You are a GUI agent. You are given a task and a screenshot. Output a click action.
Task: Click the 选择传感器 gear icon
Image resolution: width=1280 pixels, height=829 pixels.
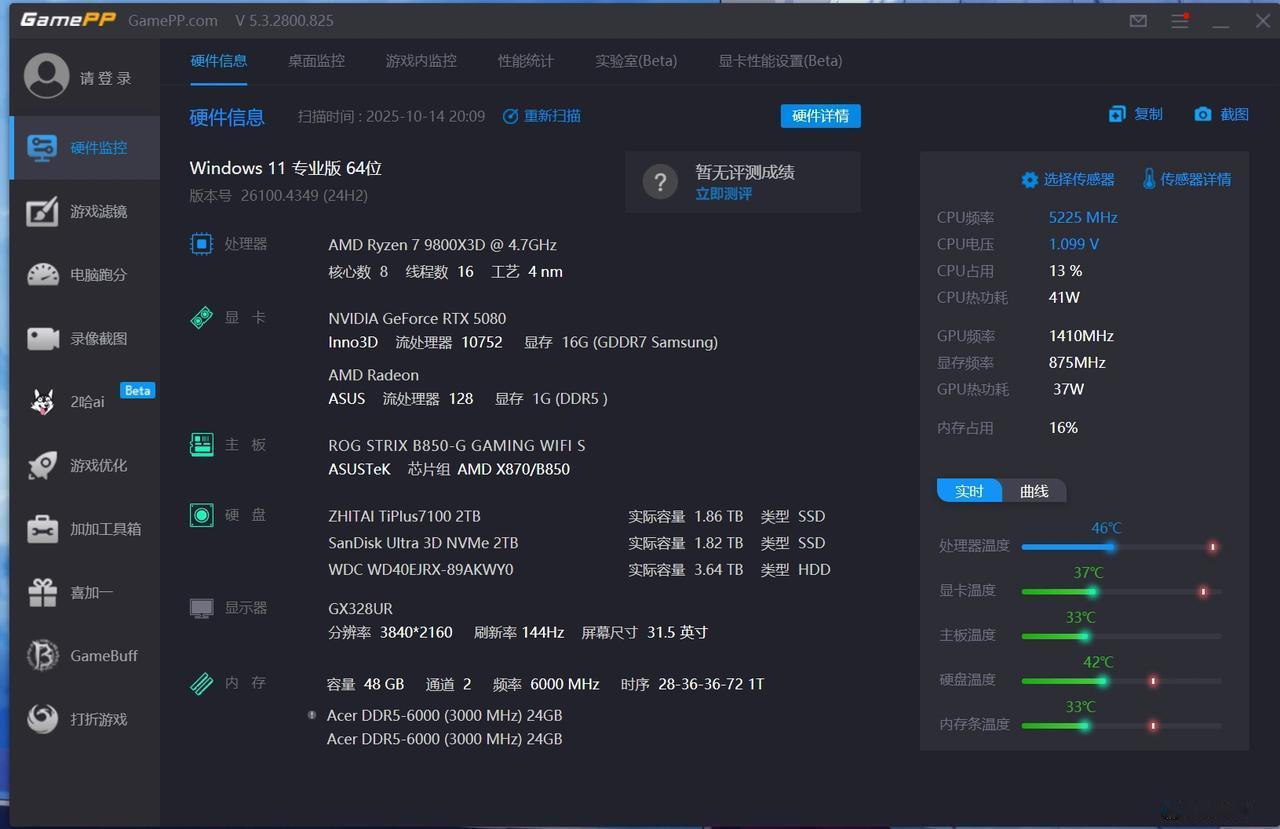1029,180
